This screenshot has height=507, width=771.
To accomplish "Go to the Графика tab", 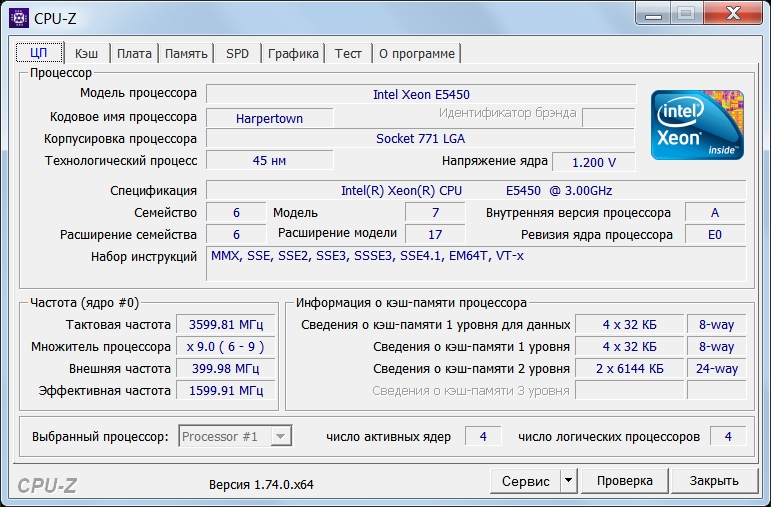I will (293, 53).
